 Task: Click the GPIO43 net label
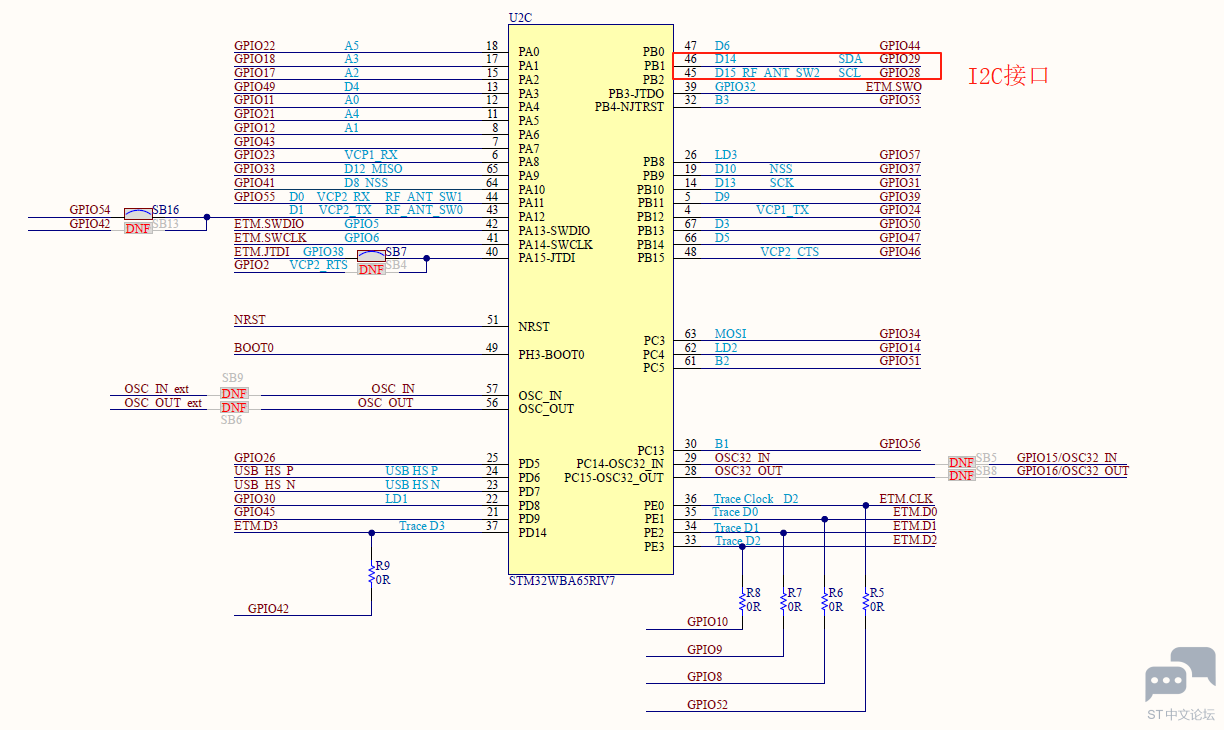(255, 142)
